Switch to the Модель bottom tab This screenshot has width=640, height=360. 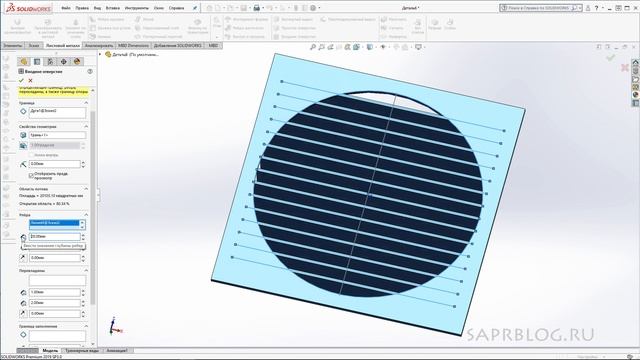[x=50, y=351]
